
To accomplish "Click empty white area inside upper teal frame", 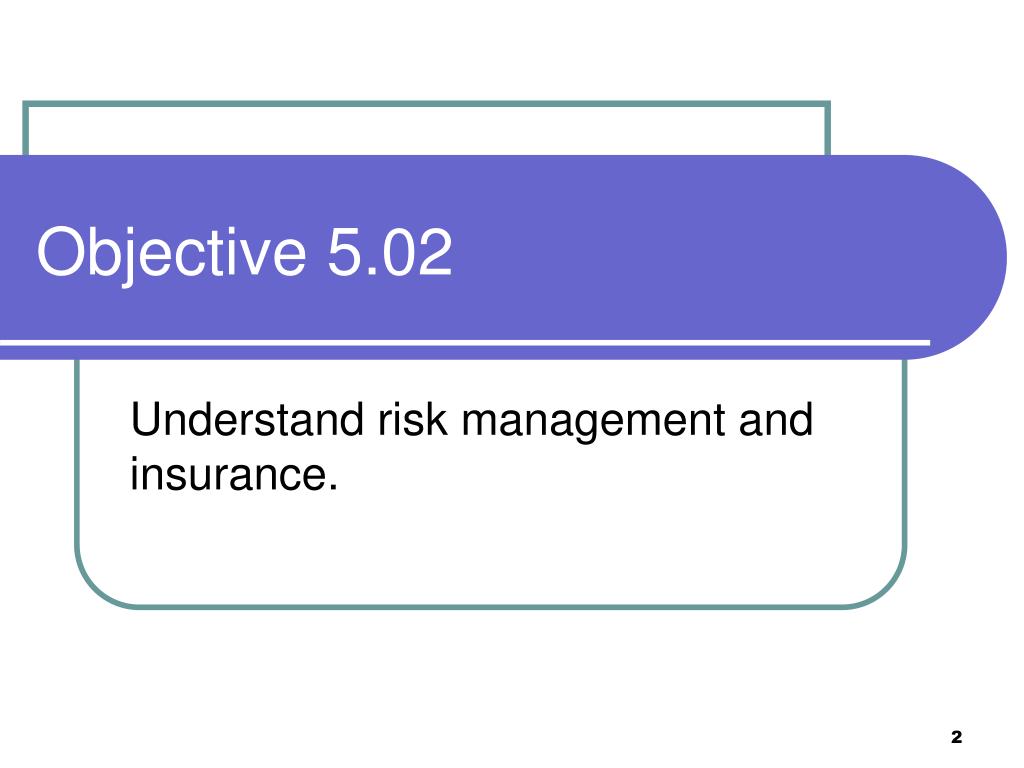I will 426,131.
